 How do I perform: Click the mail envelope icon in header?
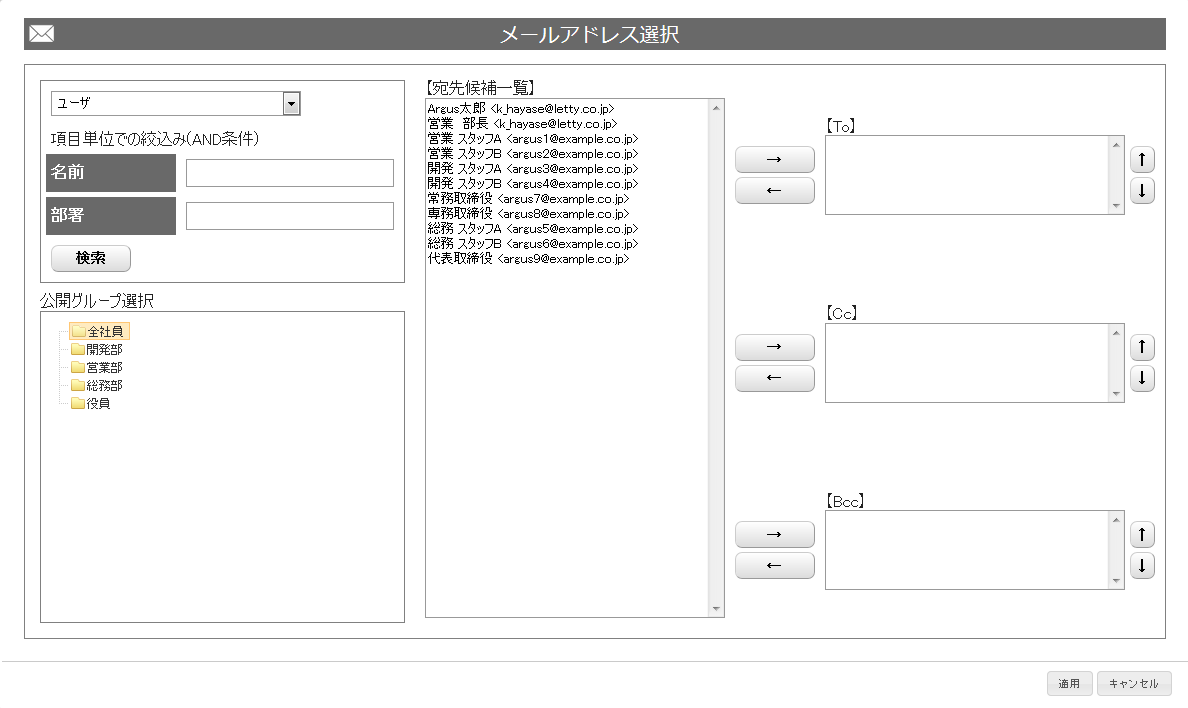click(41, 35)
